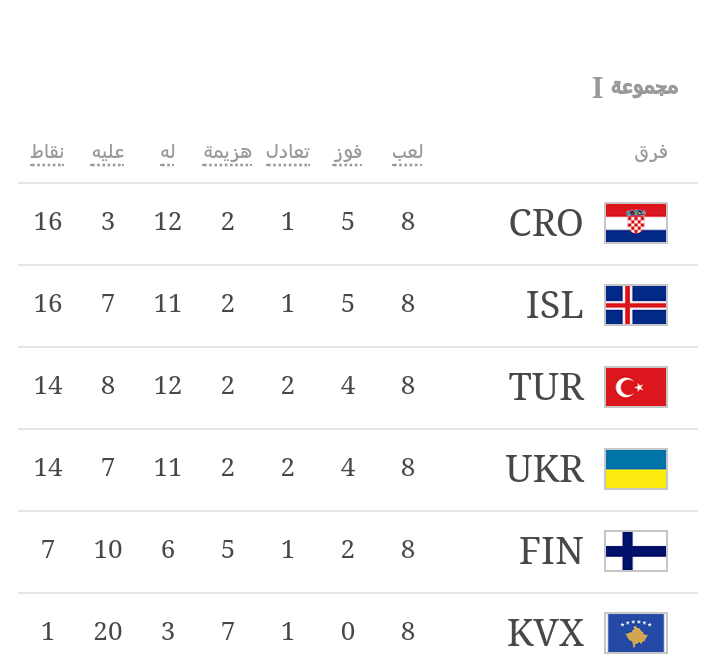Click the لعب played column header
Screen dimensions: 716x672
407,152
